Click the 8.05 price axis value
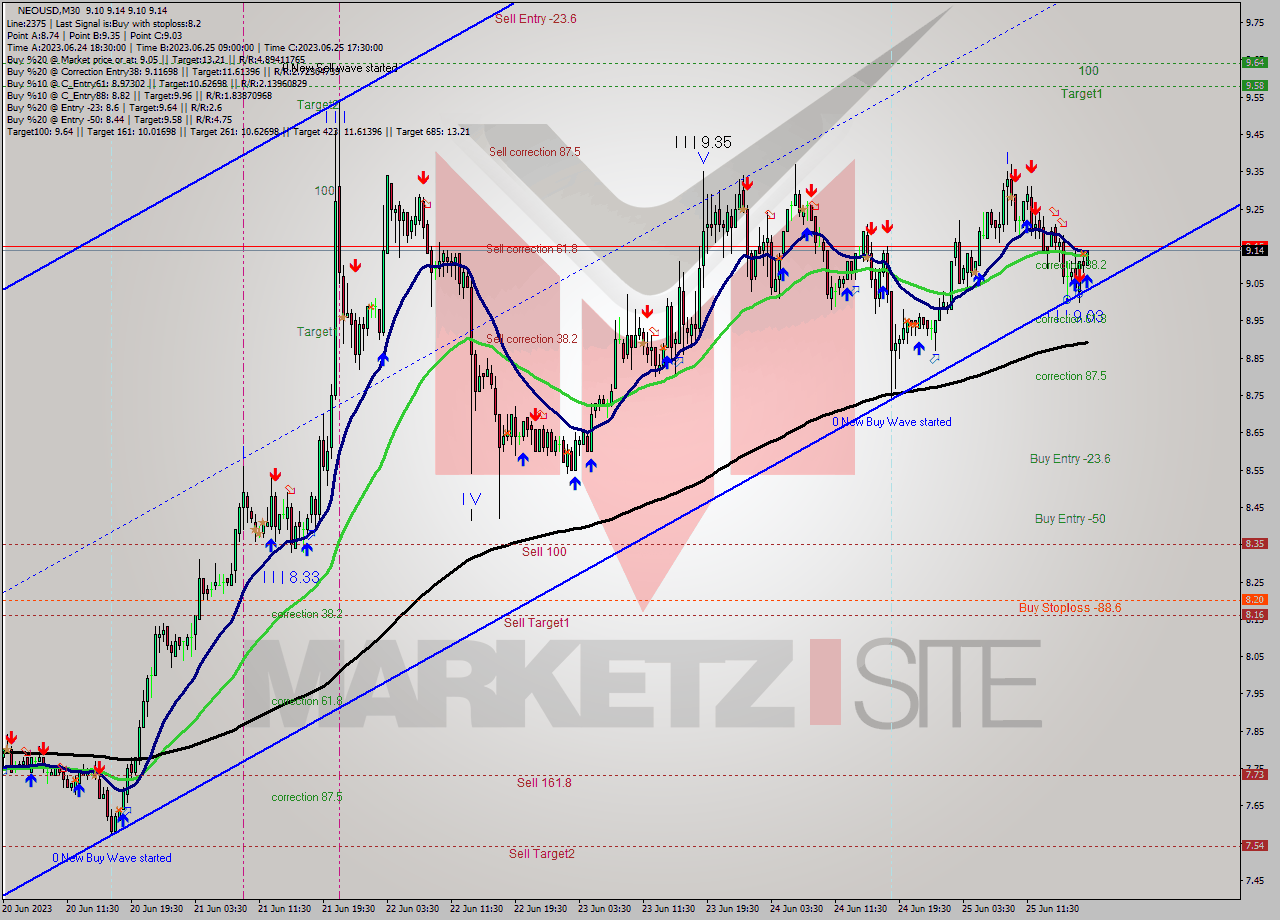 pos(1254,656)
